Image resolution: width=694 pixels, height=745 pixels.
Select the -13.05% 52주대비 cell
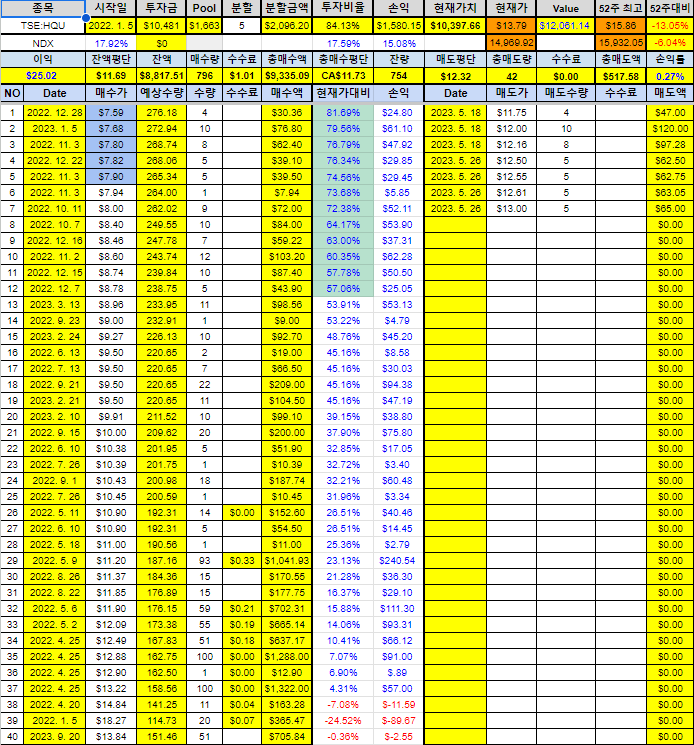pos(670,26)
